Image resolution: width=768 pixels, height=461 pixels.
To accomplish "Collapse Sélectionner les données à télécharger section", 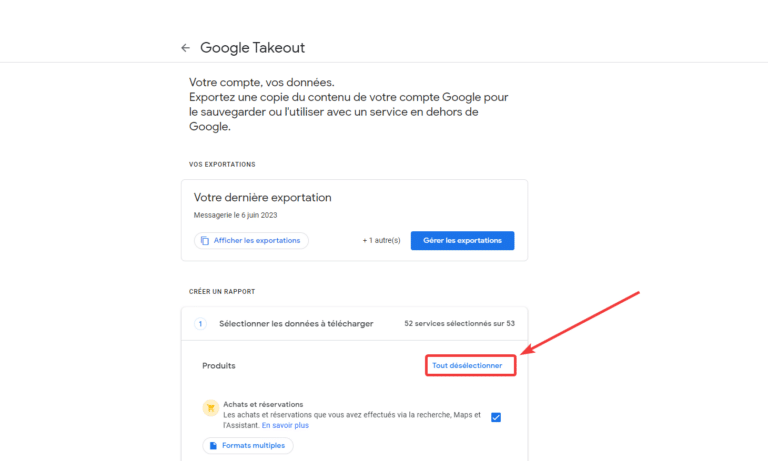I will [355, 324].
